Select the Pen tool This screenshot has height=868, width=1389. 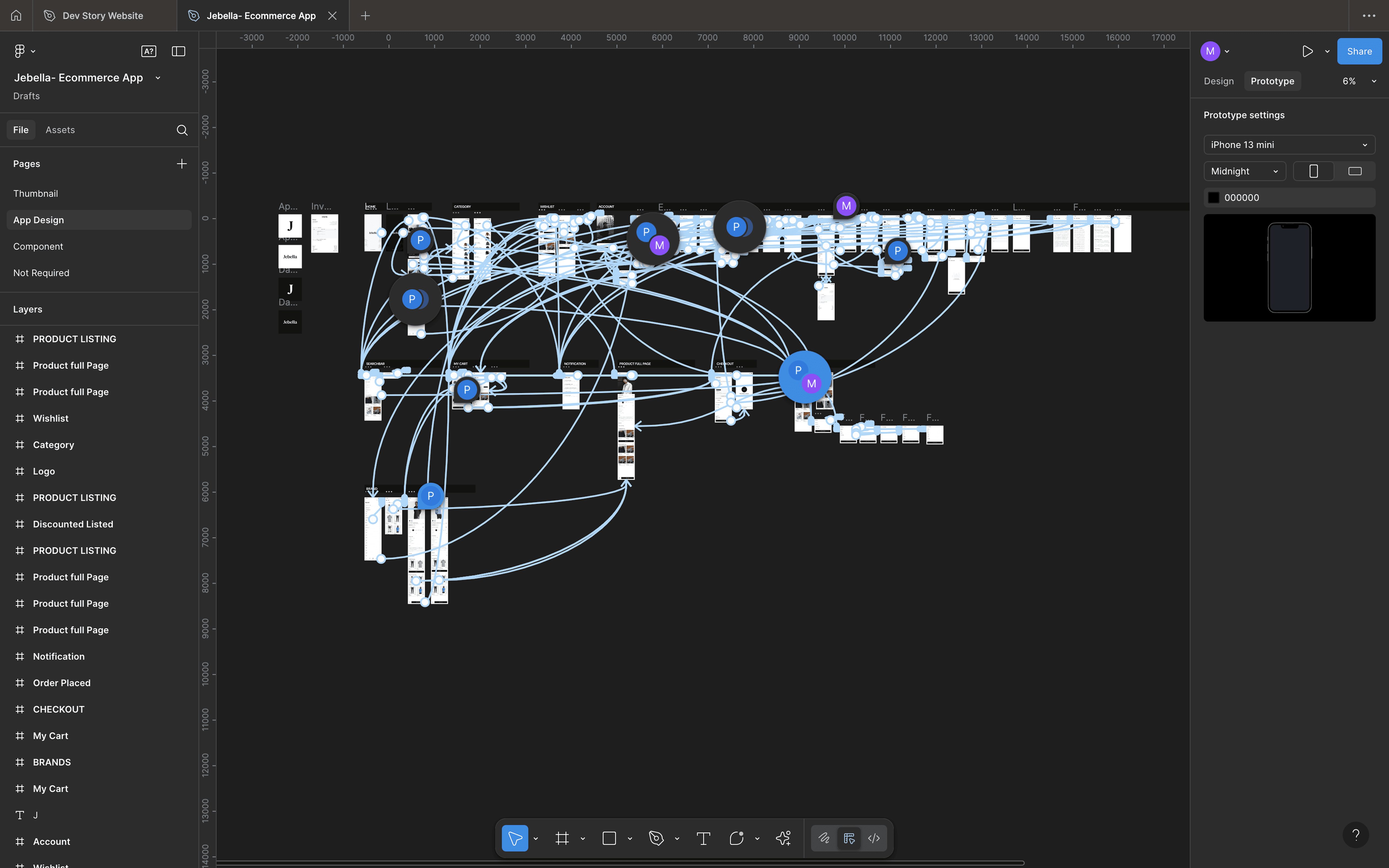(x=656, y=838)
